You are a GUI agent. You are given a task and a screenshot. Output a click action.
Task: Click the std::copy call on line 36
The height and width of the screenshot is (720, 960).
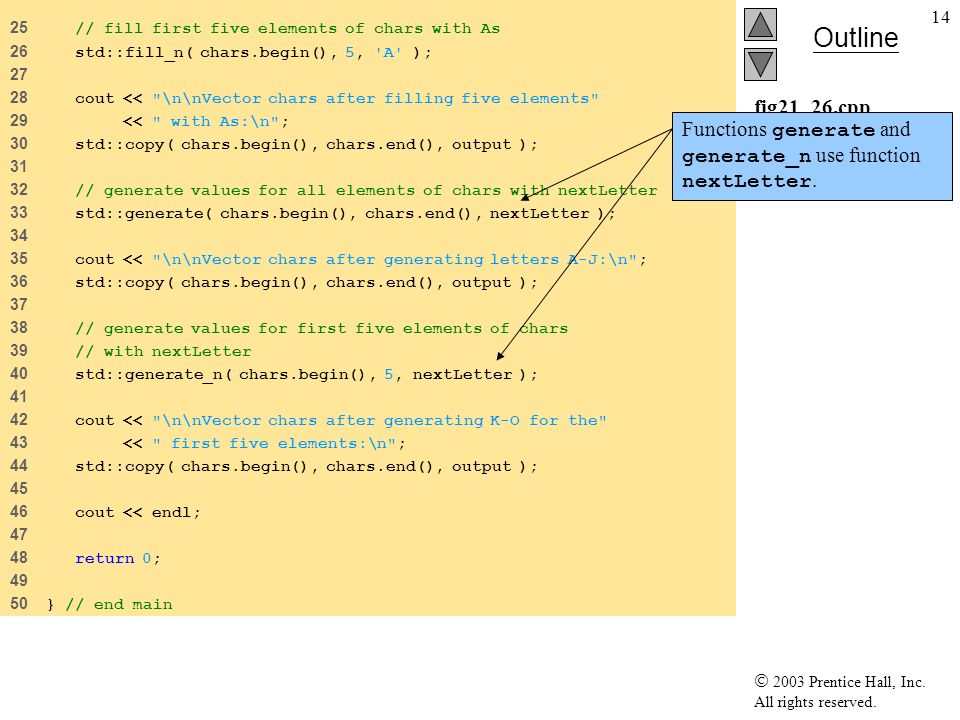coord(306,283)
